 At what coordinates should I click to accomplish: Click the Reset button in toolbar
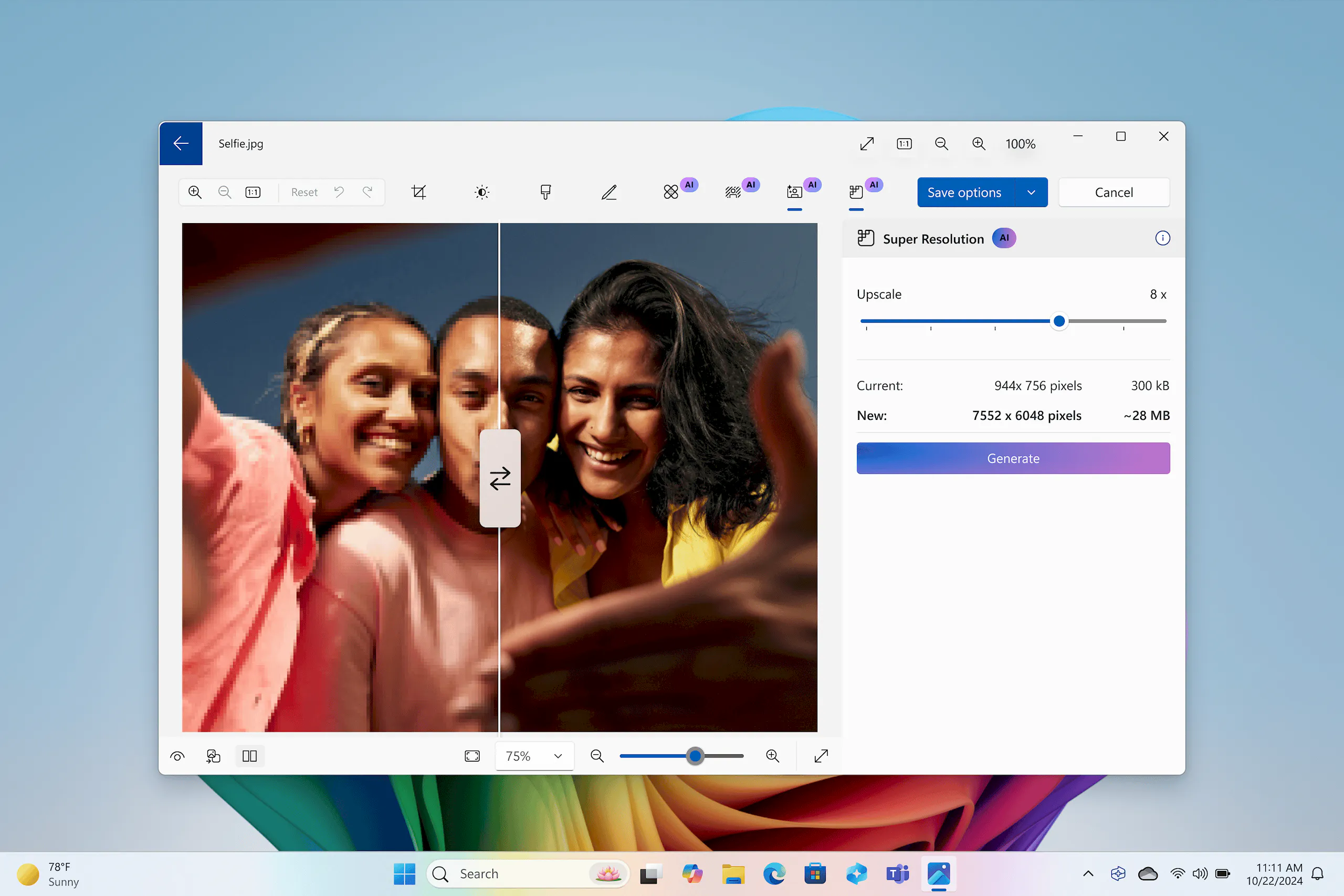pyautogui.click(x=304, y=191)
